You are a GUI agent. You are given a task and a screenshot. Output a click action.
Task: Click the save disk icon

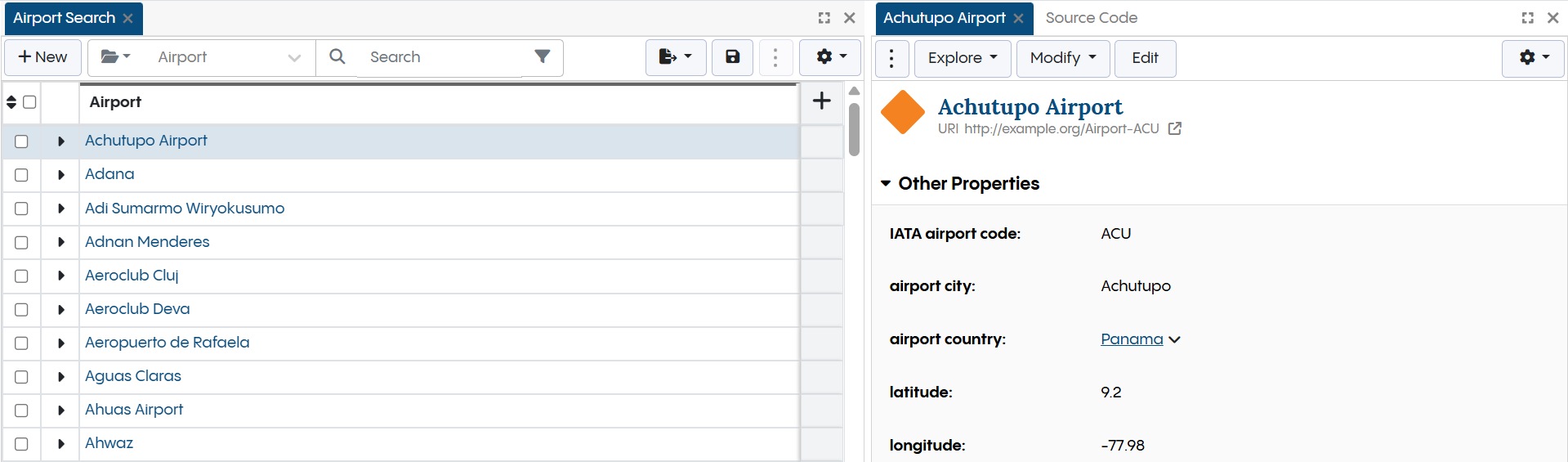[x=733, y=57]
